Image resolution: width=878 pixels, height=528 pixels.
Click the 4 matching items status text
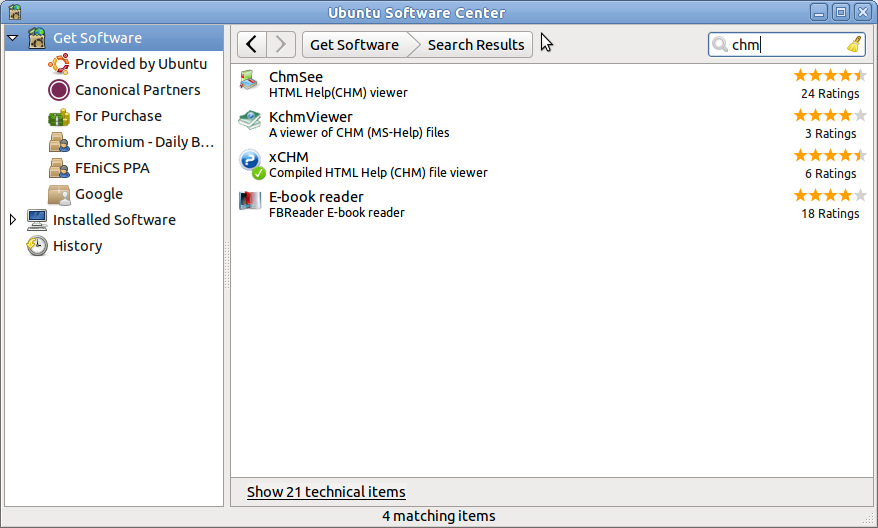(439, 516)
